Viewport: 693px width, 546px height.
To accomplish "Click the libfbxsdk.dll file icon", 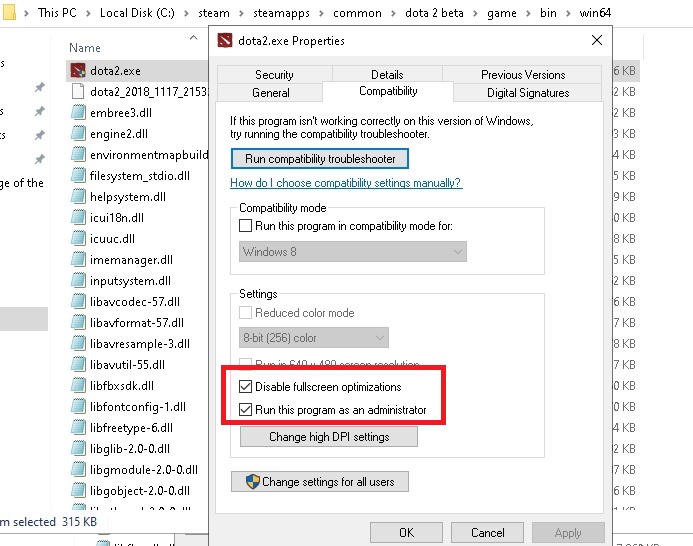I will click(x=78, y=386).
